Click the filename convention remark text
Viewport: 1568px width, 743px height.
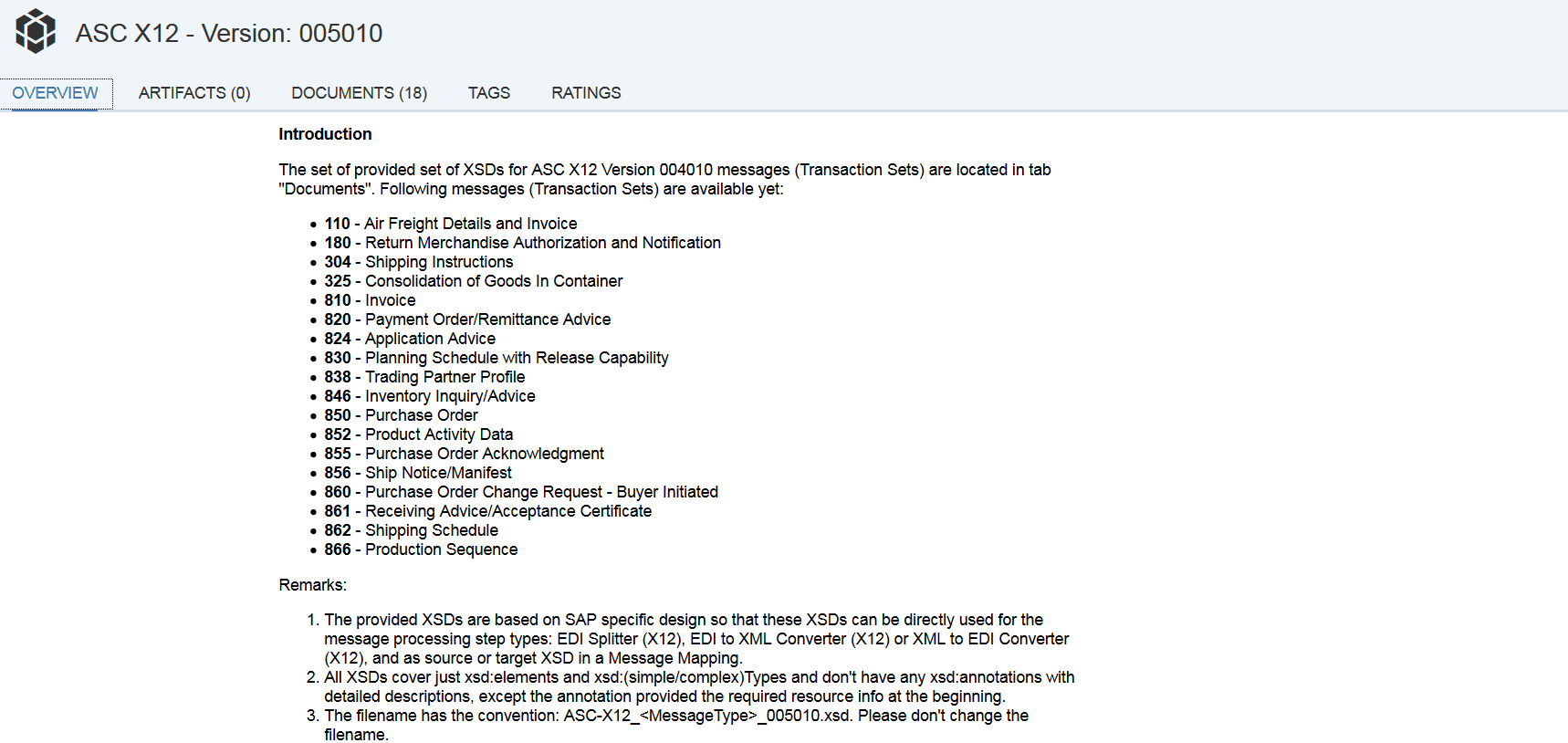pyautogui.click(x=675, y=717)
